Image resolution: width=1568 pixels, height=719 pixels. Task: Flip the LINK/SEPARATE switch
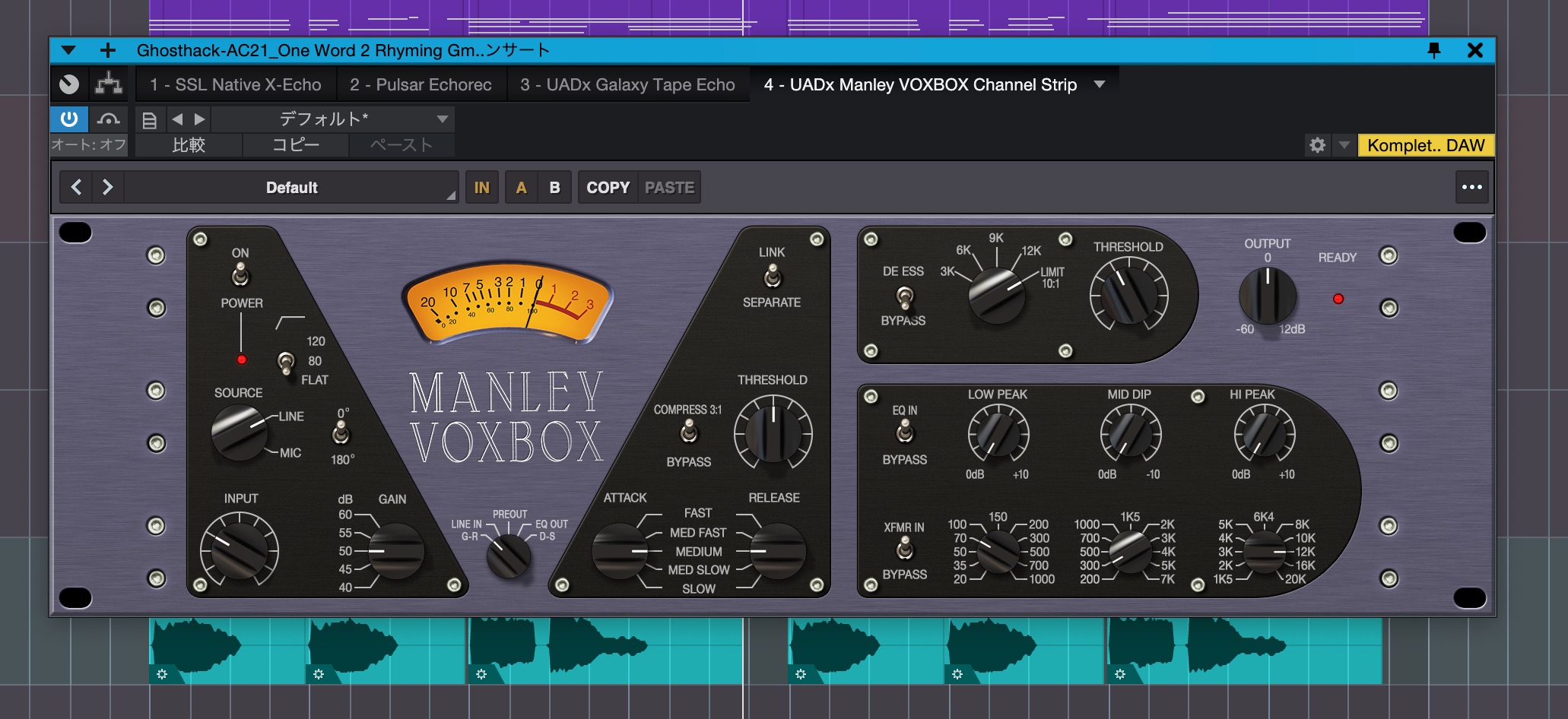[773, 277]
